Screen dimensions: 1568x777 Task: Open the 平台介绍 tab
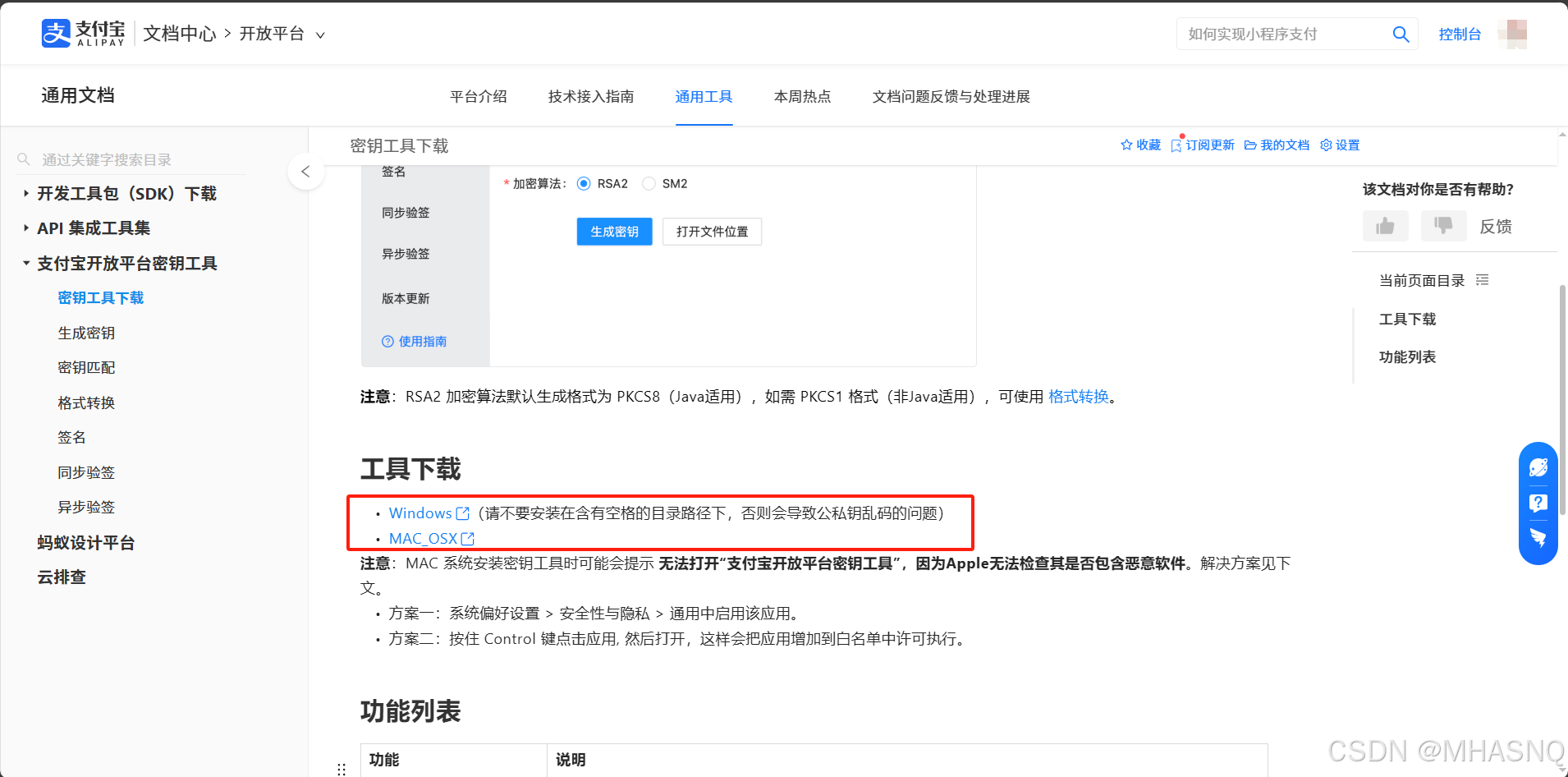pos(479,97)
